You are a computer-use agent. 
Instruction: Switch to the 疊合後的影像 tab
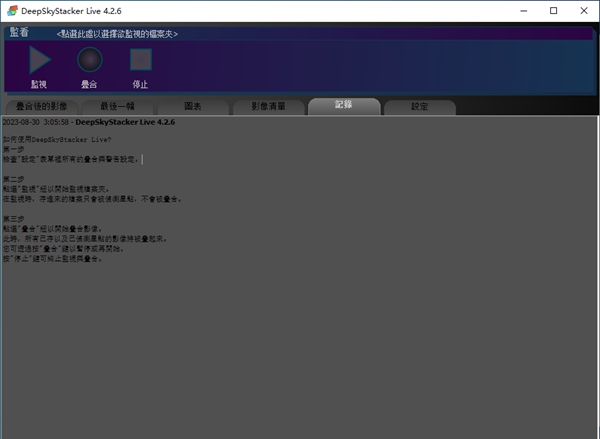point(42,106)
